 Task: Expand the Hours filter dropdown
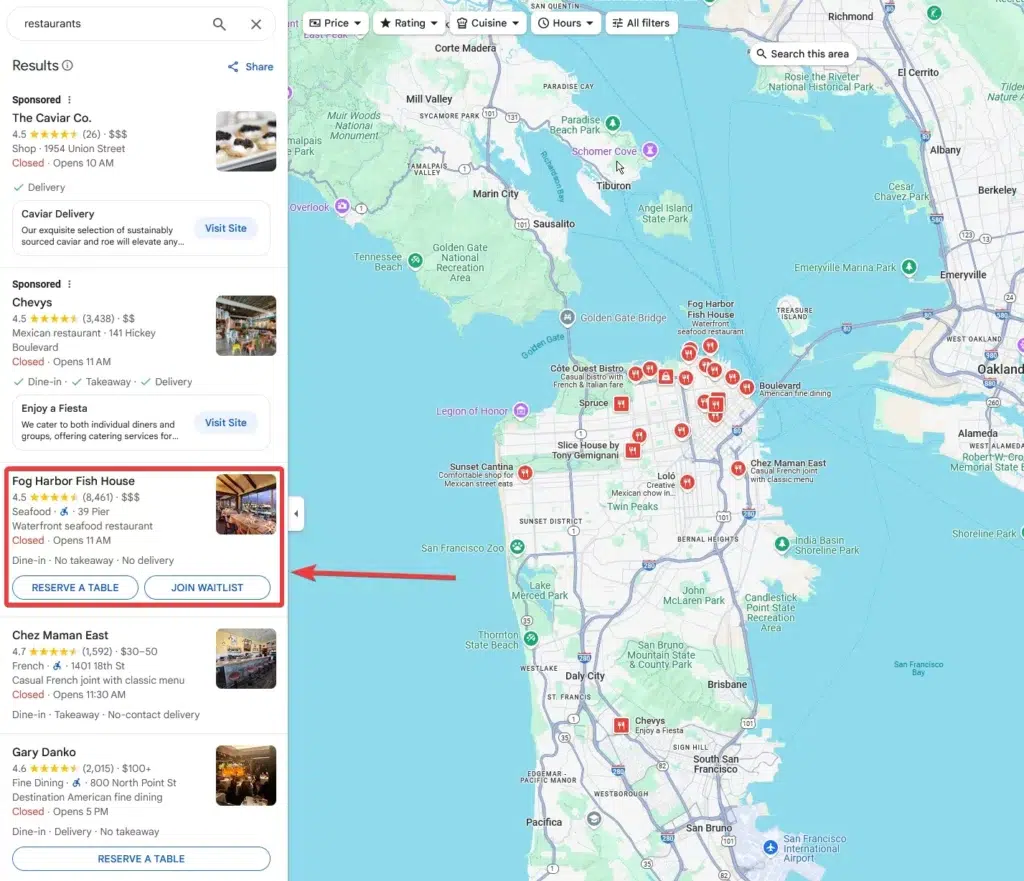tap(565, 23)
